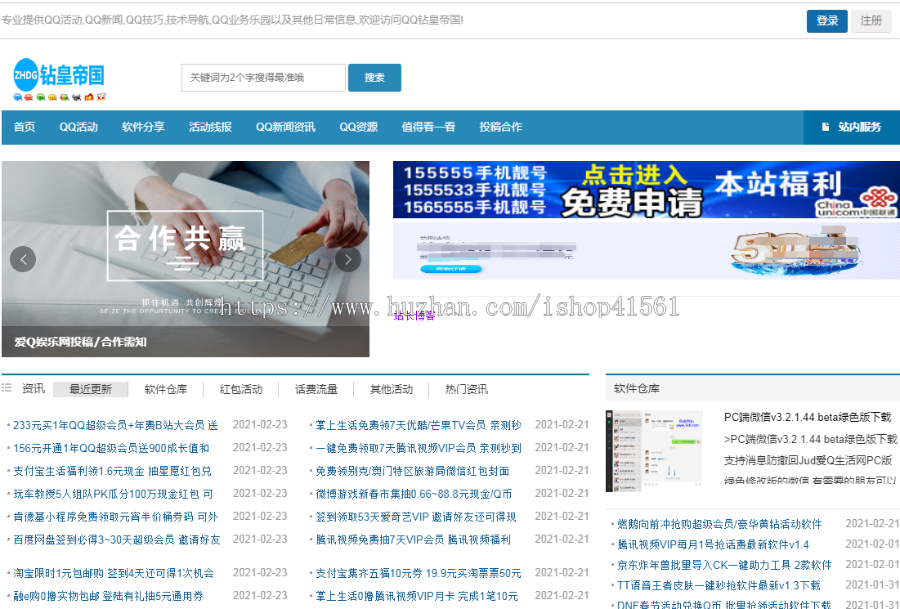Screen dimensions: 900x609
Task: Switch to 话费流量 tab
Action: pyautogui.click(x=316, y=389)
